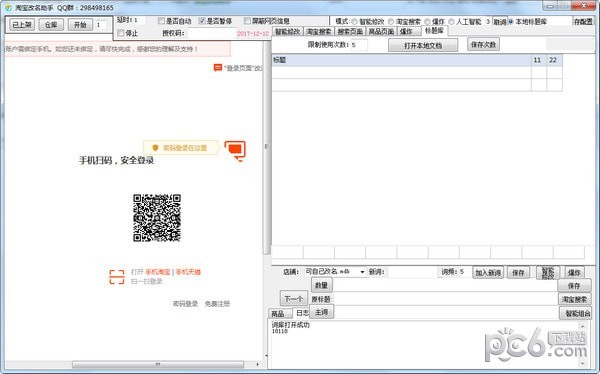Click the 数量 button

pos(321,285)
